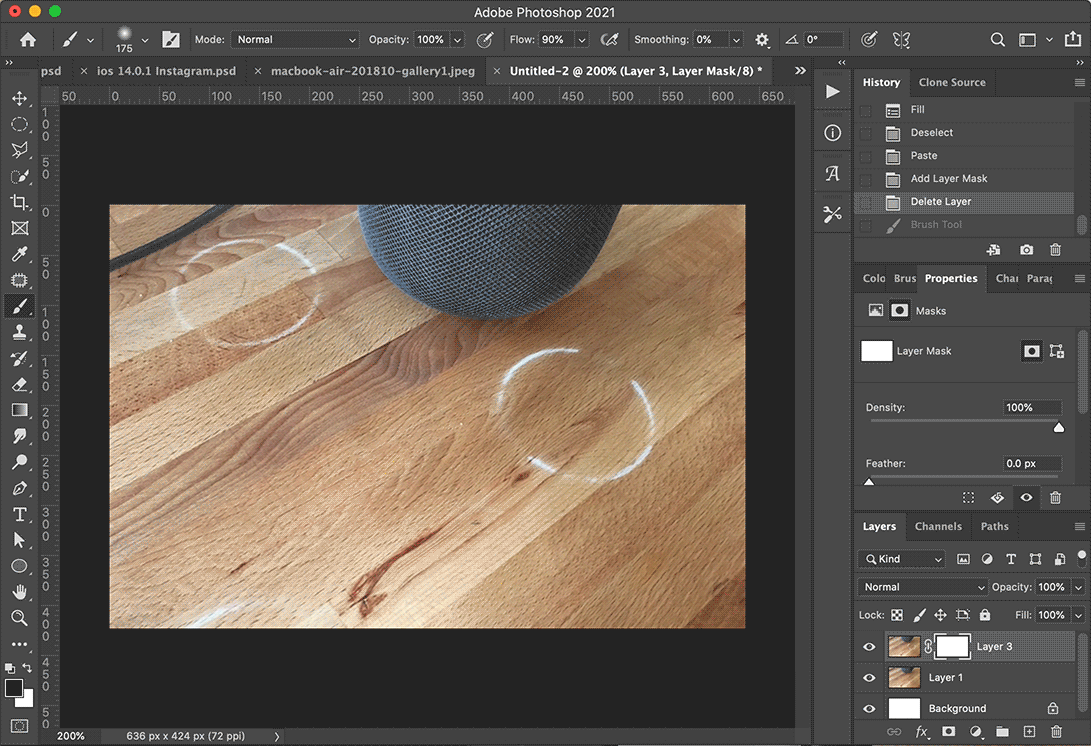1091x746 pixels.
Task: Select the Crop tool
Action: pyautogui.click(x=19, y=202)
